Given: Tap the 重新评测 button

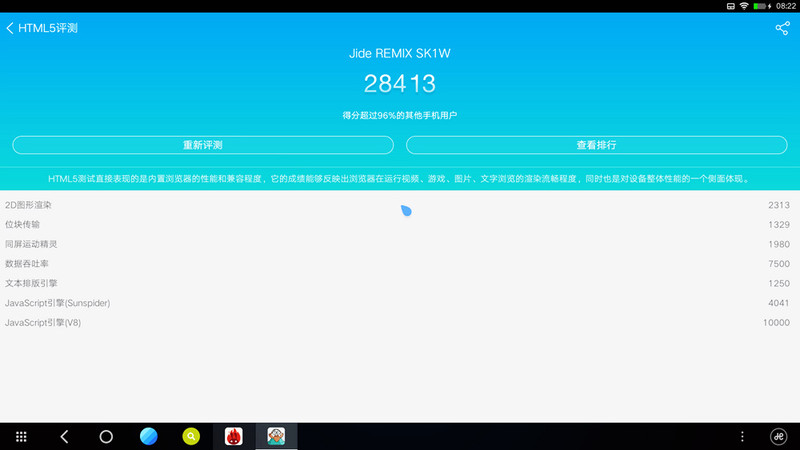Looking at the screenshot, I should click(203, 145).
